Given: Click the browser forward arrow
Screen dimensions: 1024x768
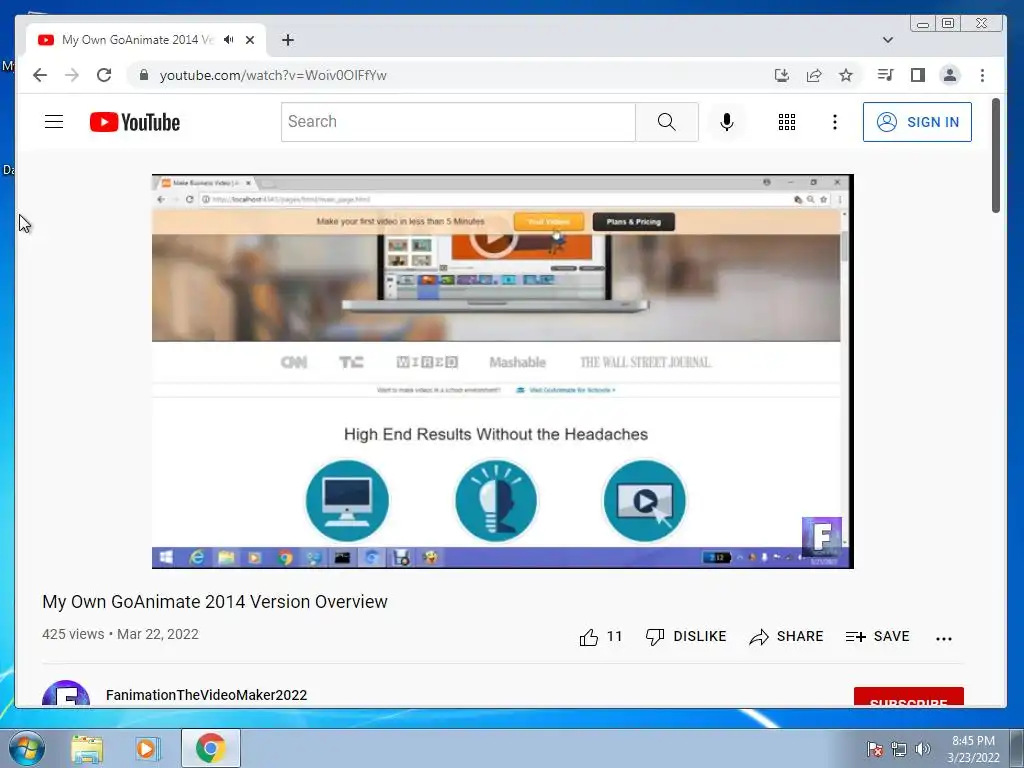Looking at the screenshot, I should coord(72,75).
